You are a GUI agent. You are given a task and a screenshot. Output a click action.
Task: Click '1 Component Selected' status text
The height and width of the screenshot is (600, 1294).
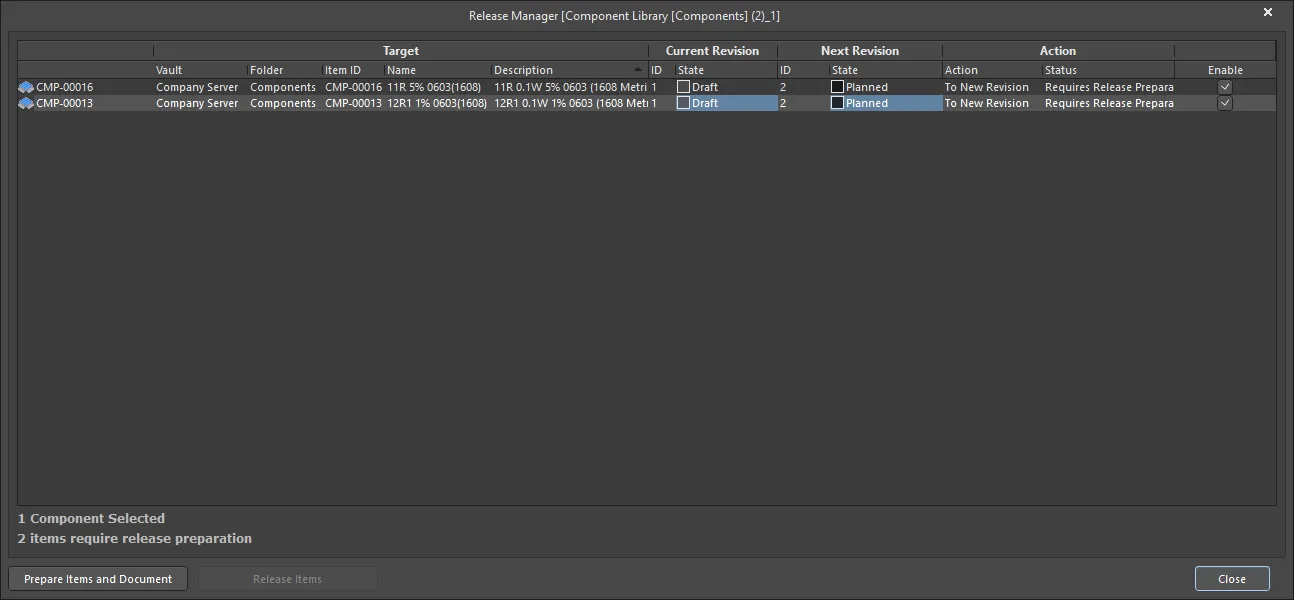[91, 518]
